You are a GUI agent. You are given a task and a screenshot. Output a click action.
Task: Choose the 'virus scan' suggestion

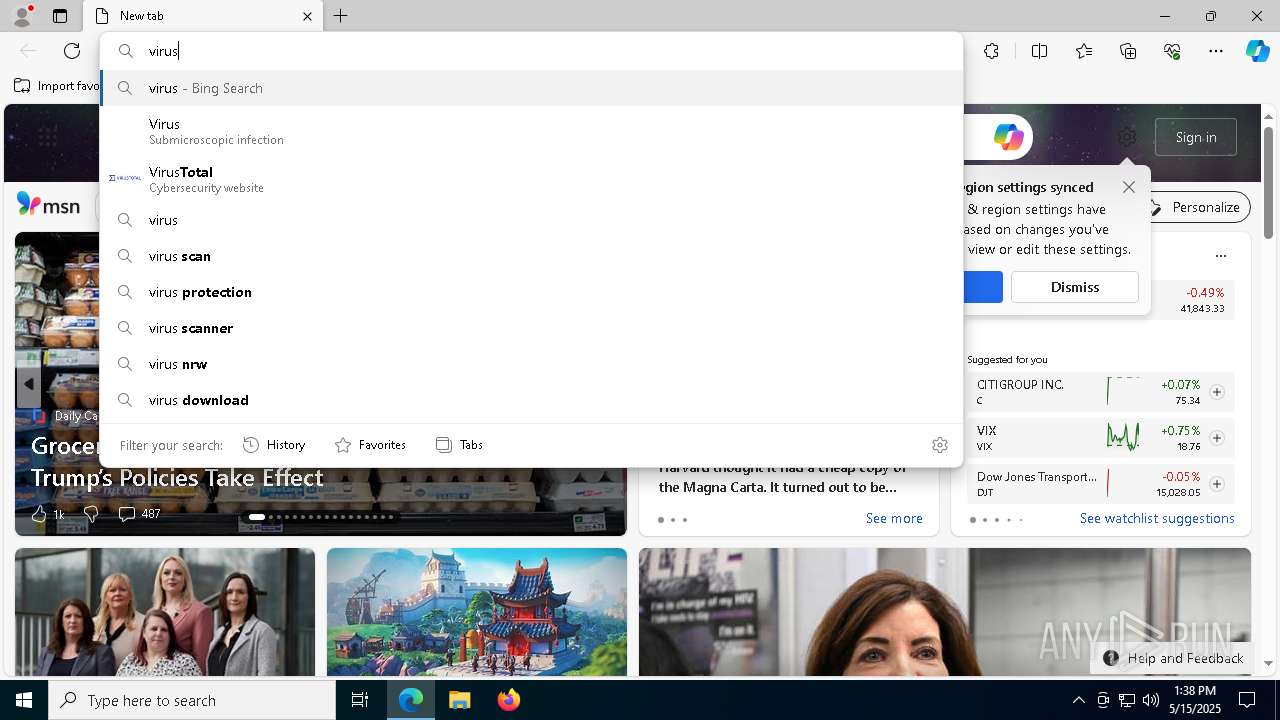[531, 256]
